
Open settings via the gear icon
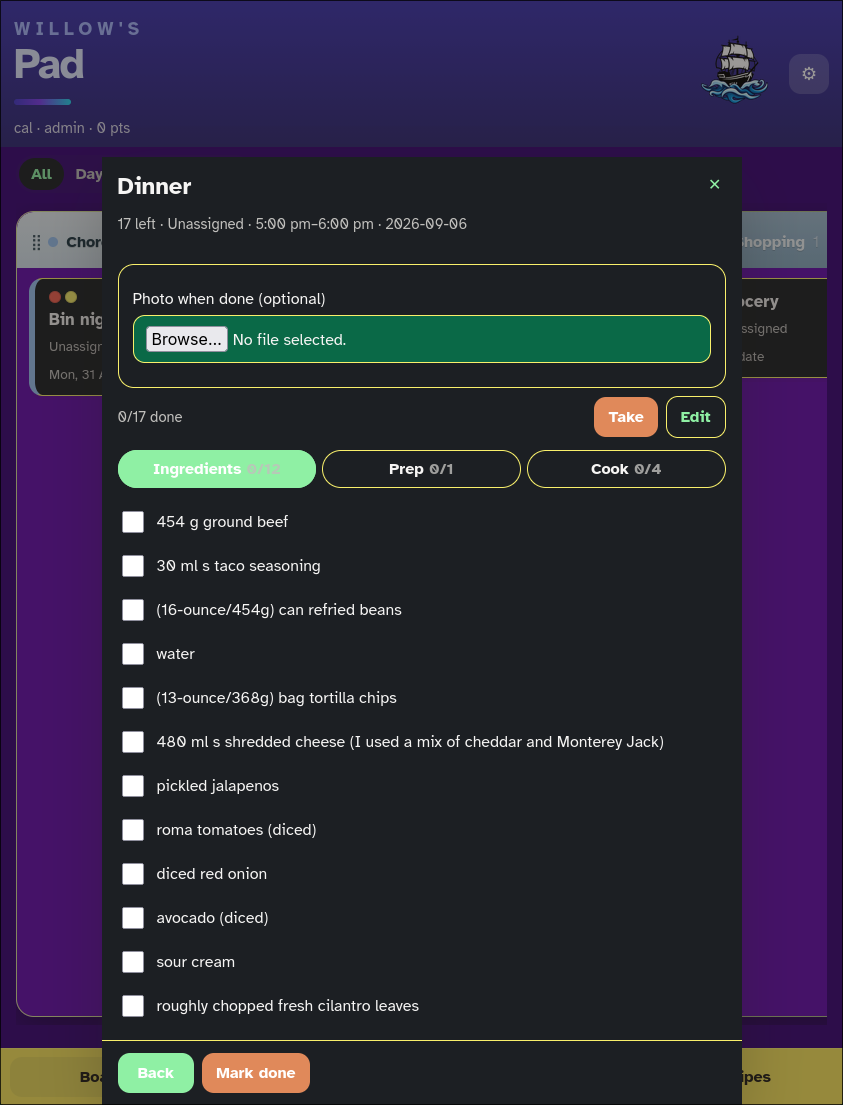[x=808, y=73]
